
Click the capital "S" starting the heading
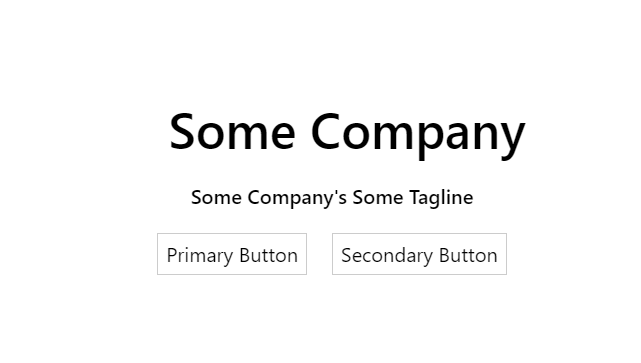[182, 132]
